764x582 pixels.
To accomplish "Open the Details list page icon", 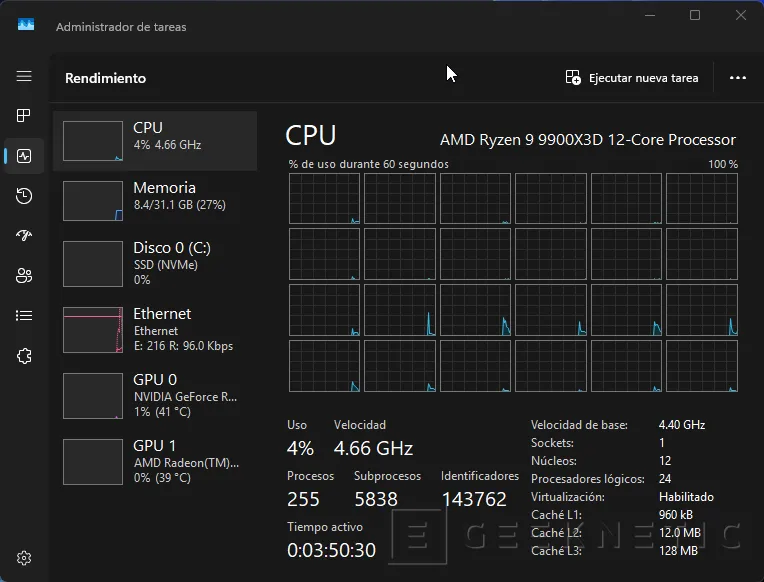I will [x=24, y=316].
